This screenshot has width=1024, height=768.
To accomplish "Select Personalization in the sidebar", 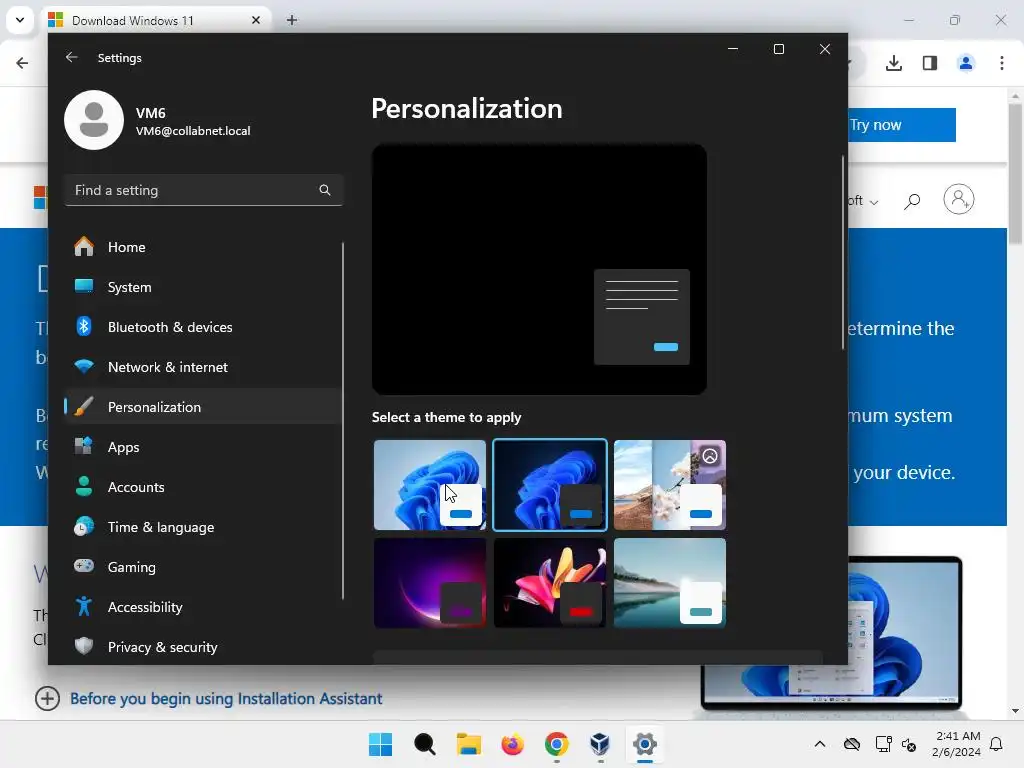I will (202, 406).
